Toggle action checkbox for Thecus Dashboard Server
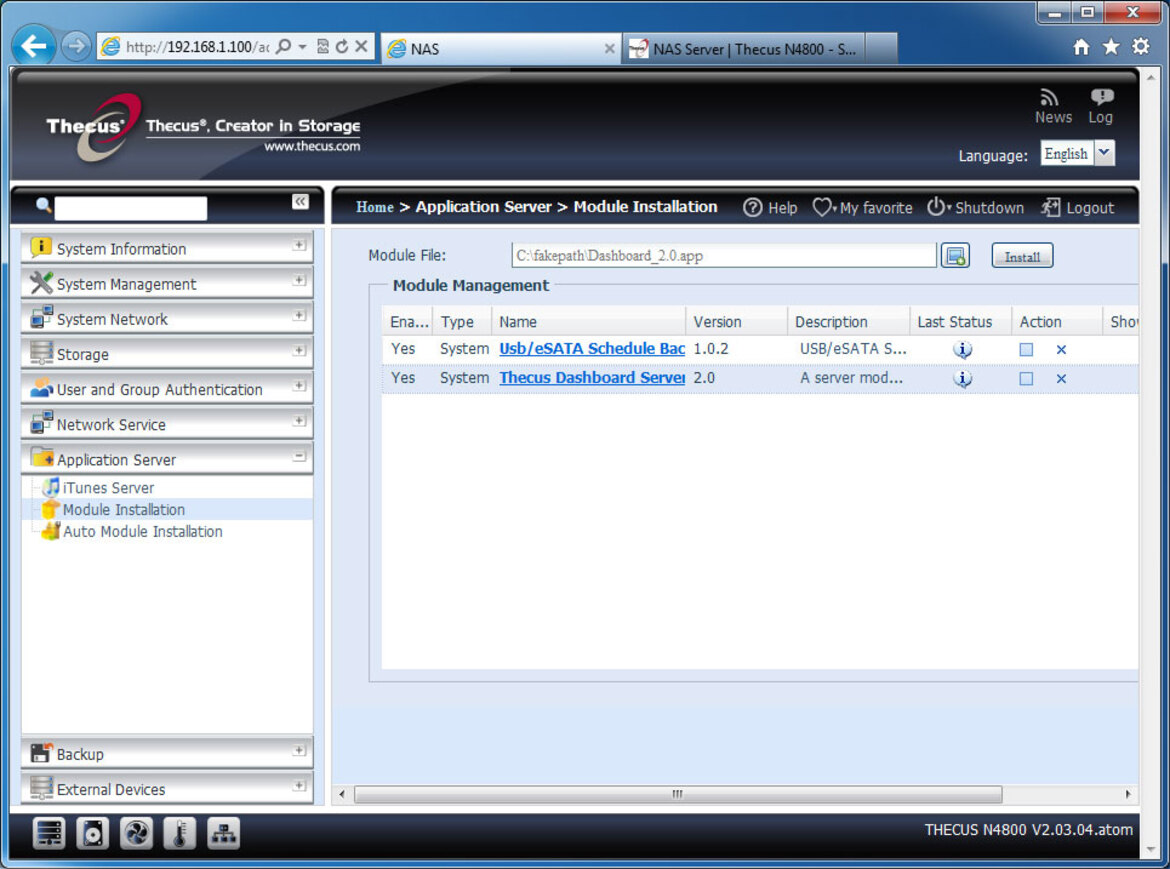1170x869 pixels. [x=1027, y=378]
